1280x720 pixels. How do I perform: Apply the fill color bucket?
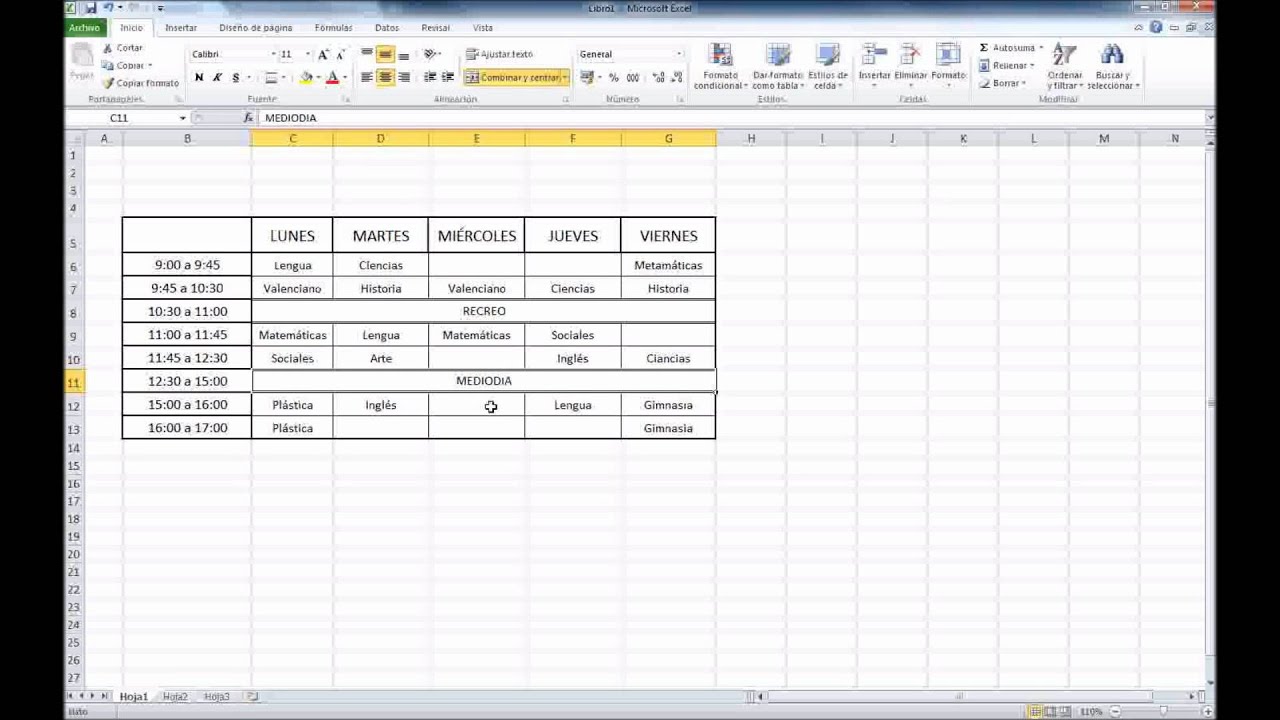(x=307, y=77)
